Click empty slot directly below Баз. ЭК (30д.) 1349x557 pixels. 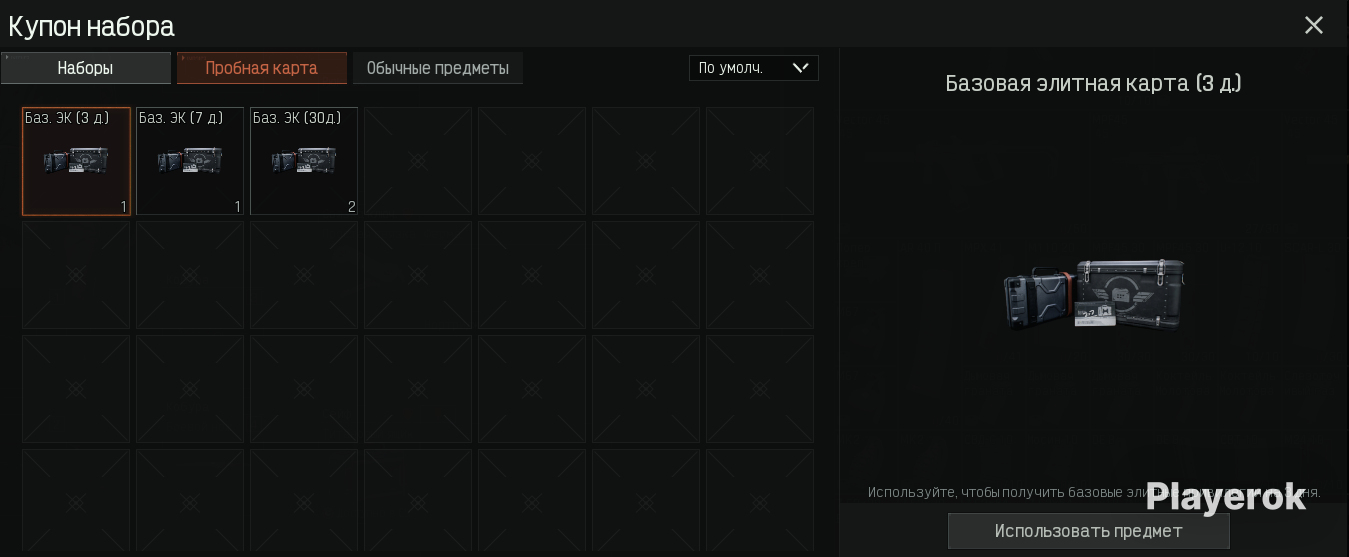(304, 275)
